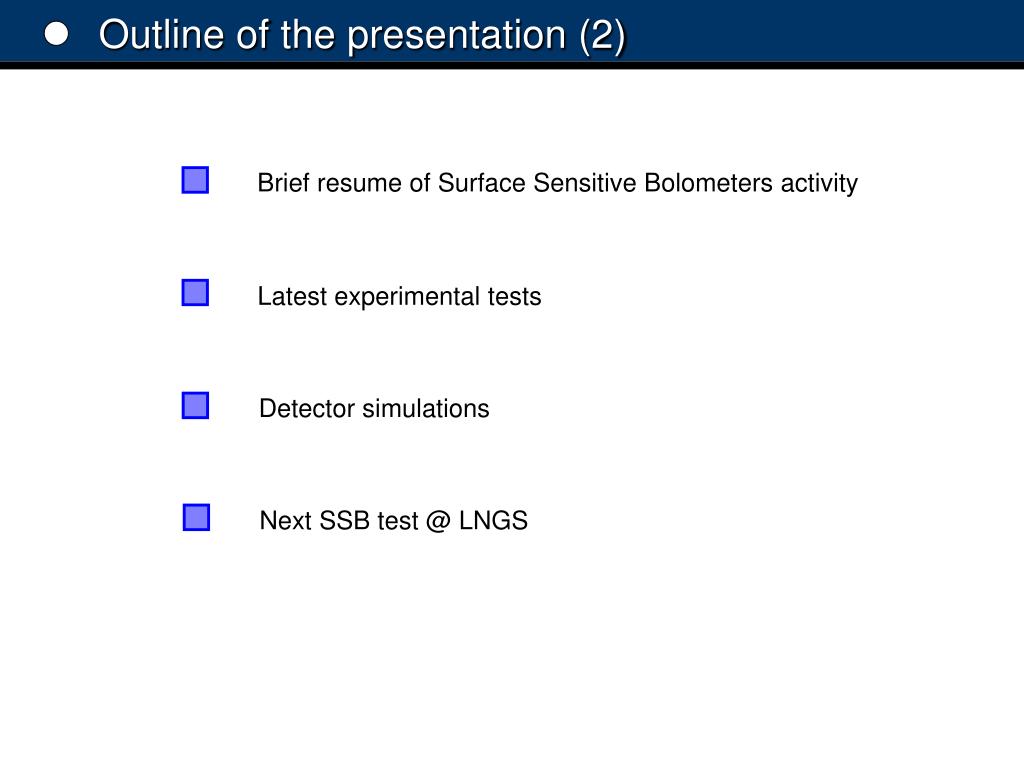Click the word experimental in second bullet
1024x768 pixels.
coord(408,297)
